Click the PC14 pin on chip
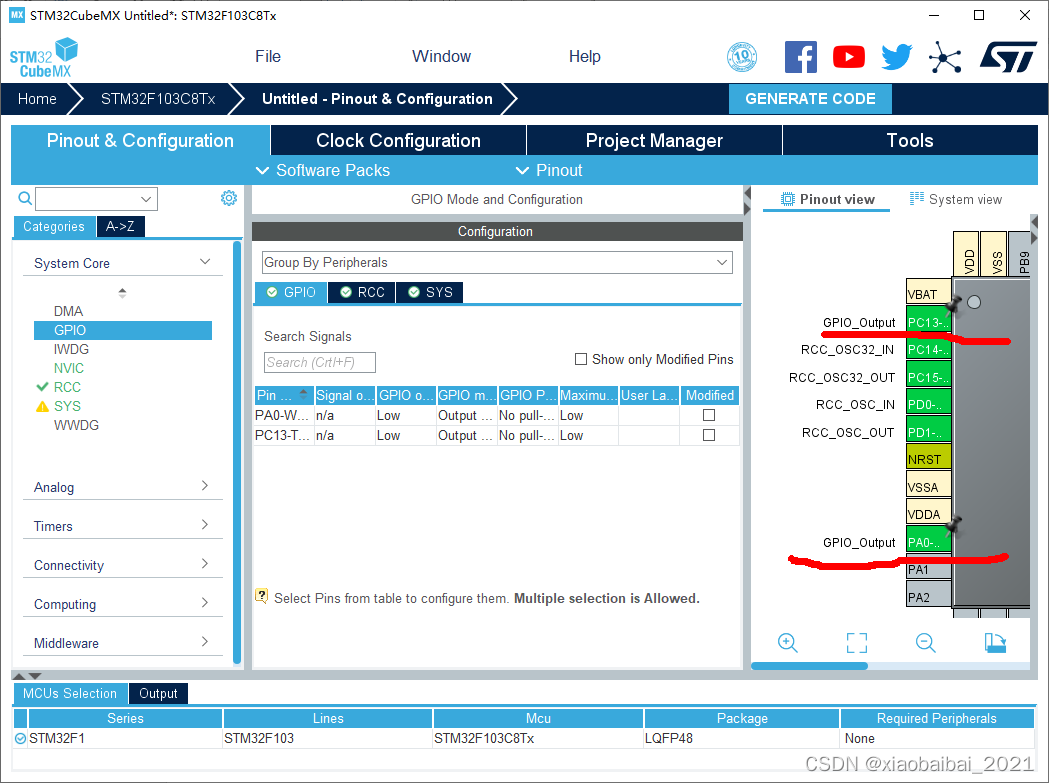Viewport: 1049px width, 783px height. coord(928,350)
